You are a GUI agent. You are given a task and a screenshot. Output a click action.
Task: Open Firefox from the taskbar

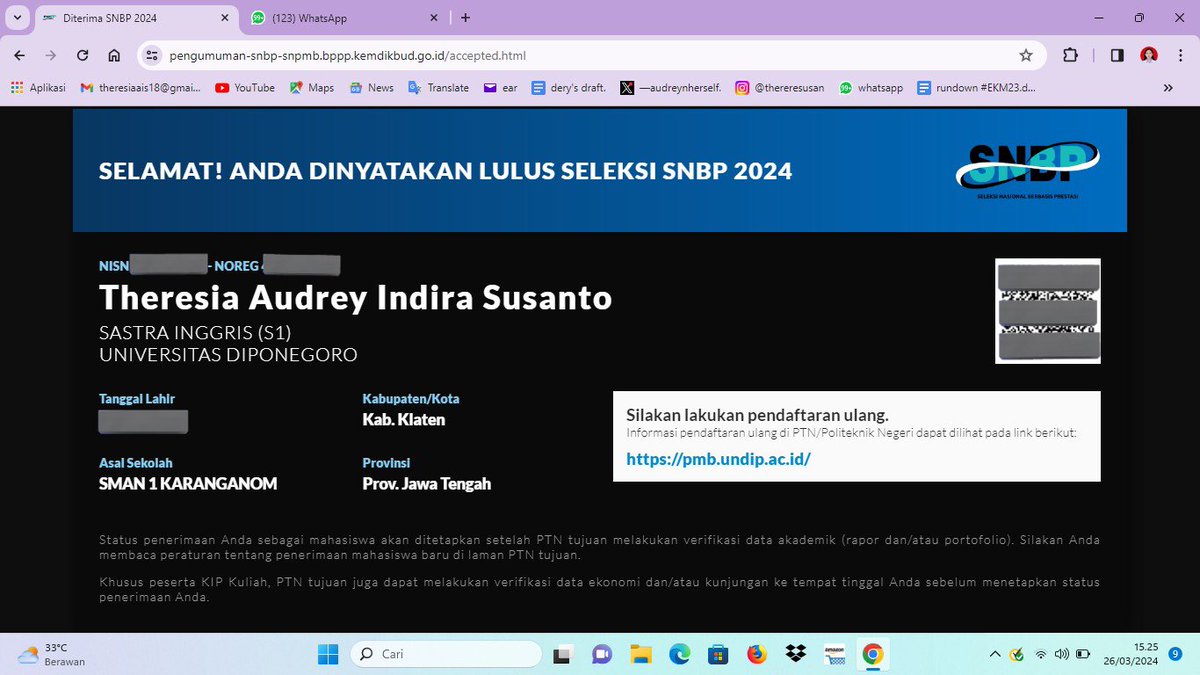coord(757,655)
